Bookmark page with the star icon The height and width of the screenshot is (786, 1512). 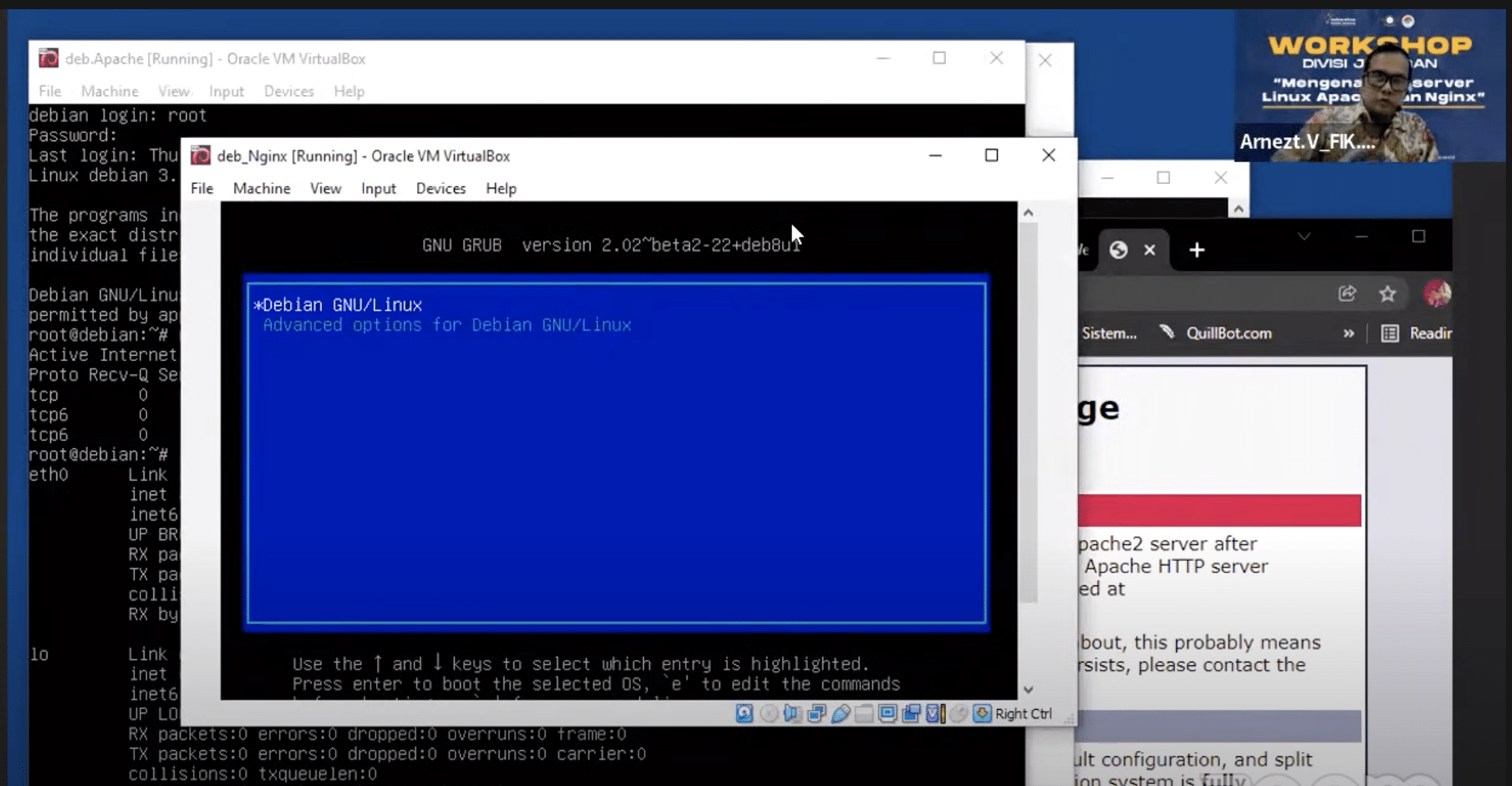click(1387, 294)
